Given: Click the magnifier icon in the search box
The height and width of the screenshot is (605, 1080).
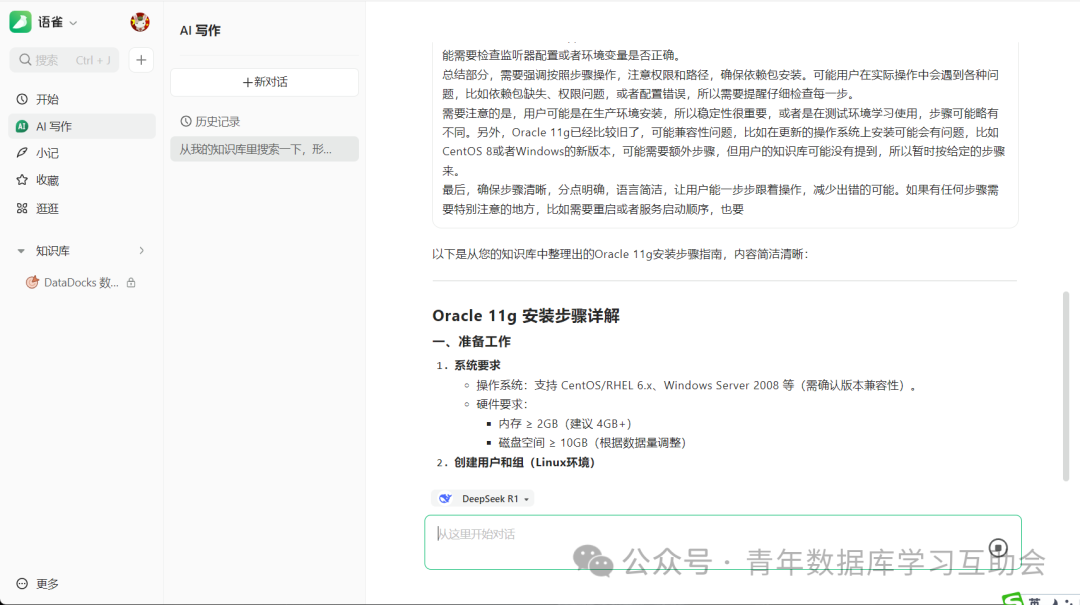Looking at the screenshot, I should 25,60.
